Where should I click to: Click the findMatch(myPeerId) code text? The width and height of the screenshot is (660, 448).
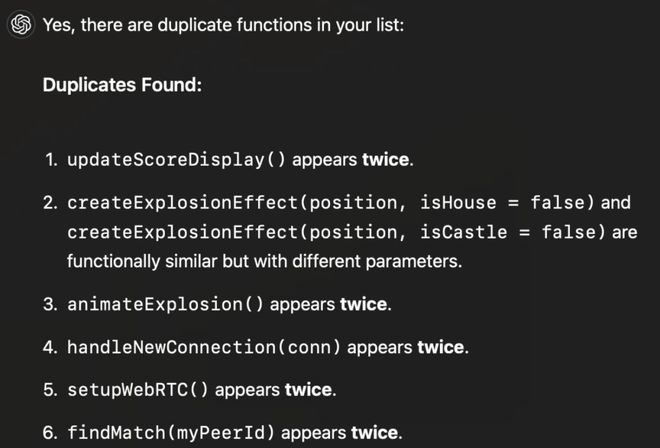(x=171, y=433)
